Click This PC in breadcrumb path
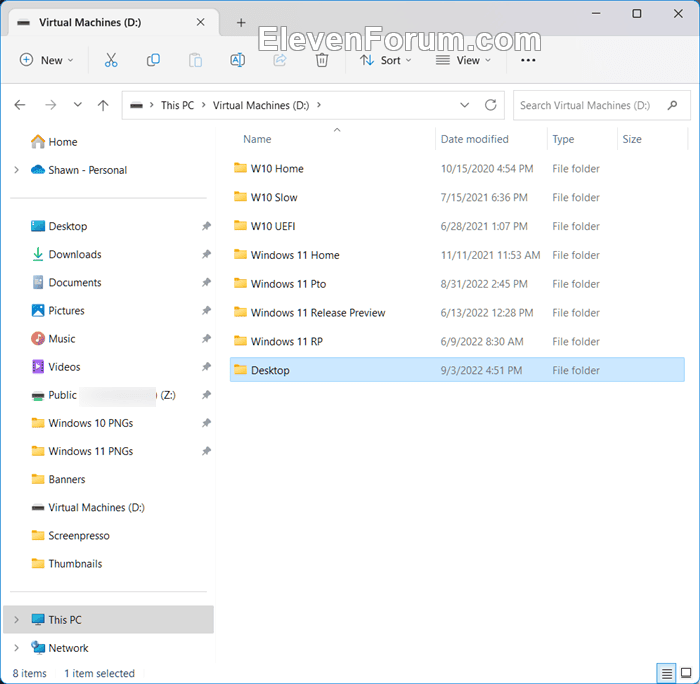 [177, 105]
